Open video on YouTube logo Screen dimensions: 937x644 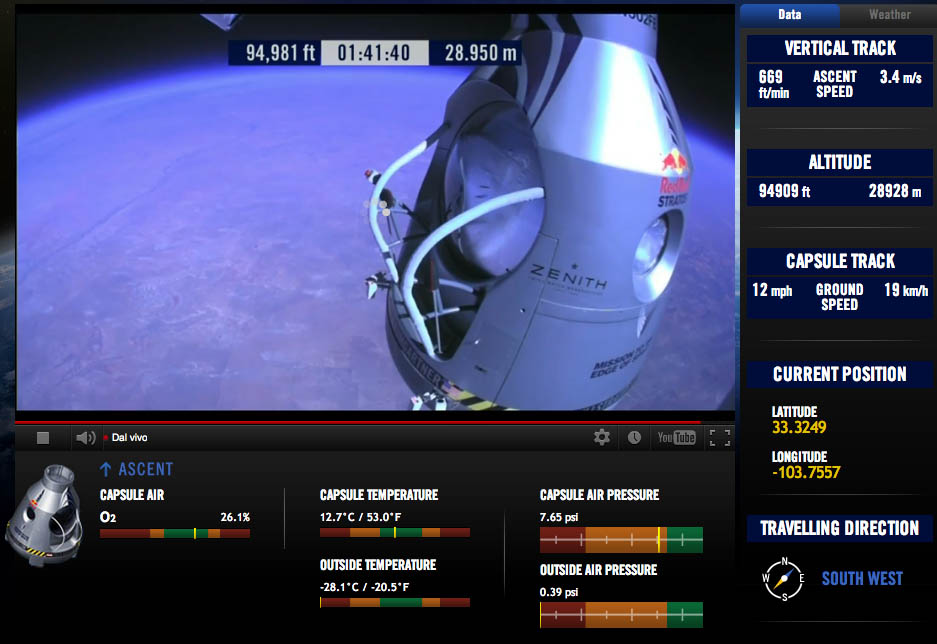click(676, 438)
